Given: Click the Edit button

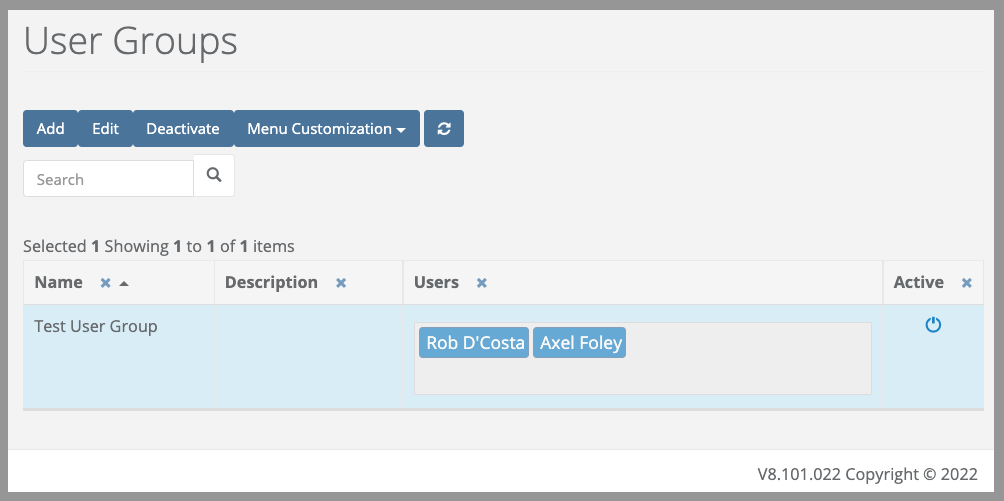Looking at the screenshot, I should point(106,129).
